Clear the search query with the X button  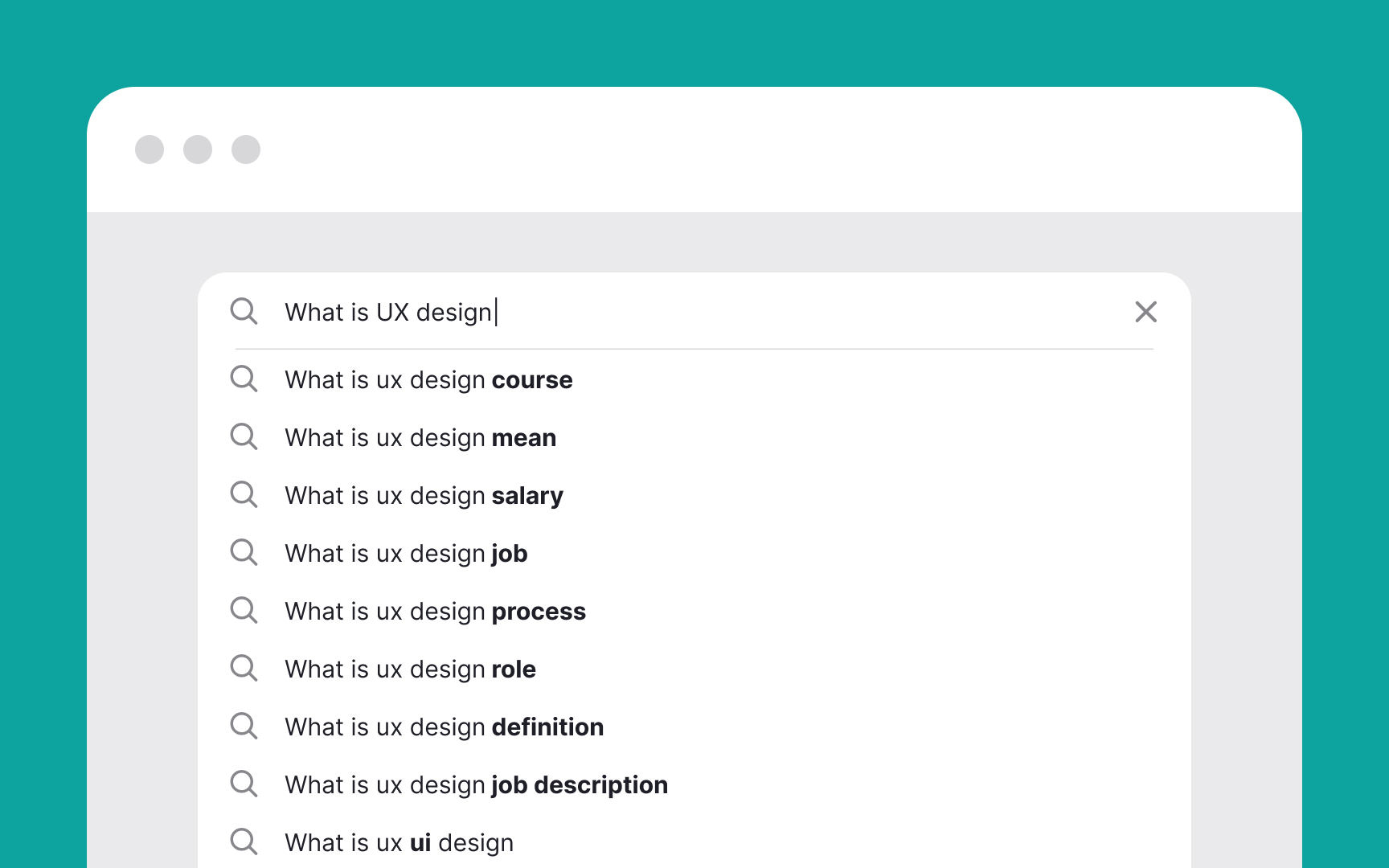pyautogui.click(x=1145, y=312)
